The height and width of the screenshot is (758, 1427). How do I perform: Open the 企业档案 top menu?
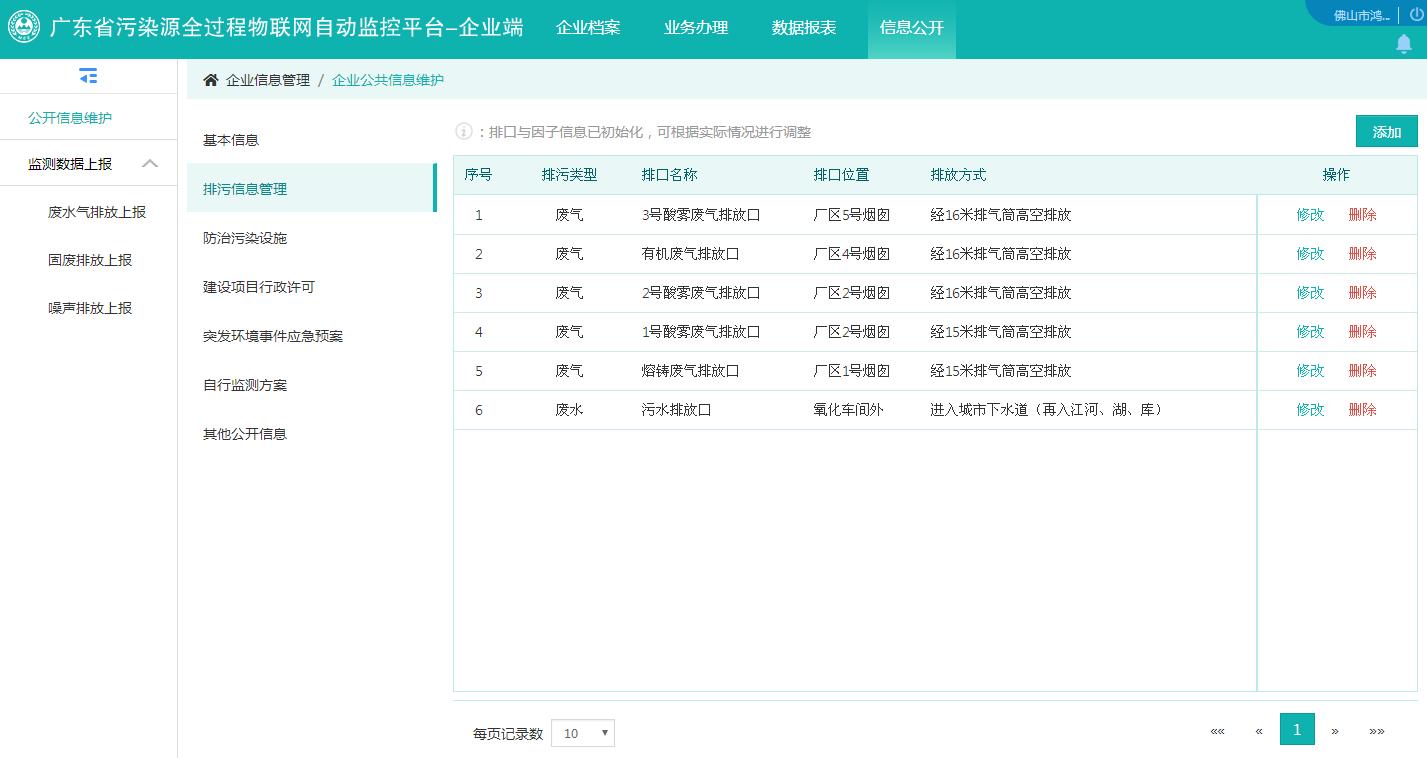588,28
